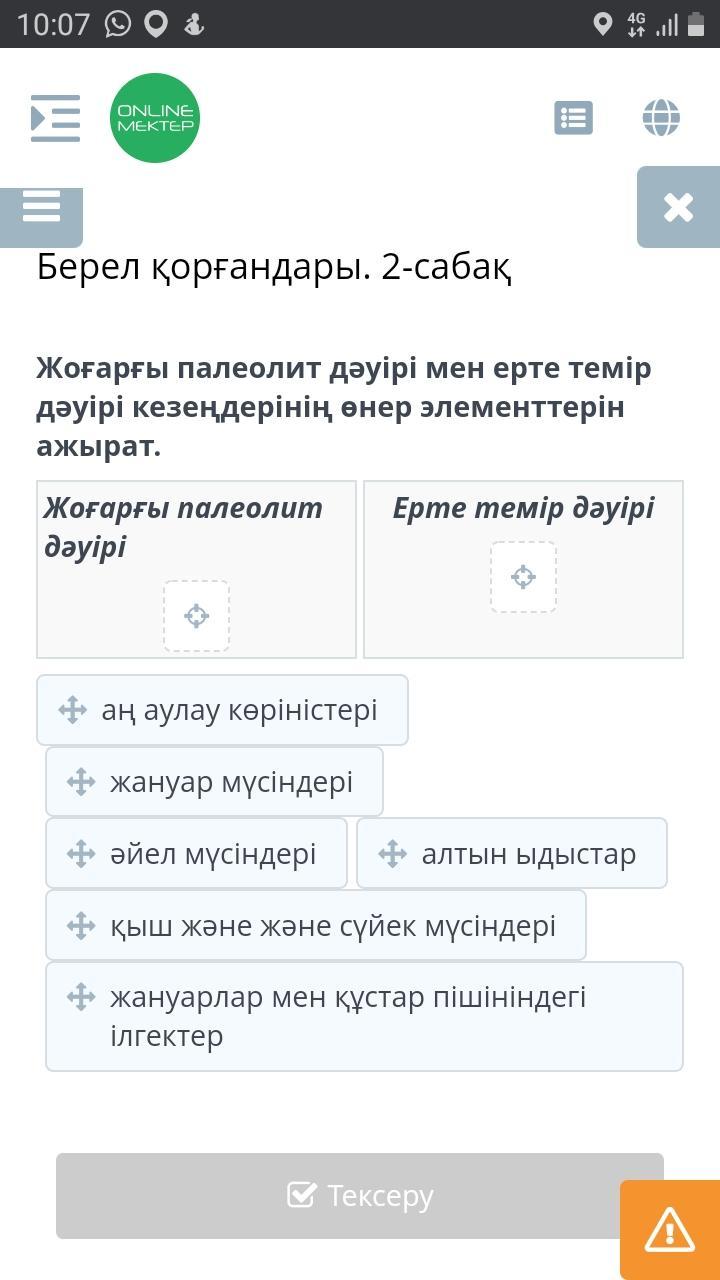This screenshot has height=1280, width=720.
Task: Select the 'жануарлар мен құстар пішініндегі ілгектер' tile
Action: click(x=364, y=1016)
